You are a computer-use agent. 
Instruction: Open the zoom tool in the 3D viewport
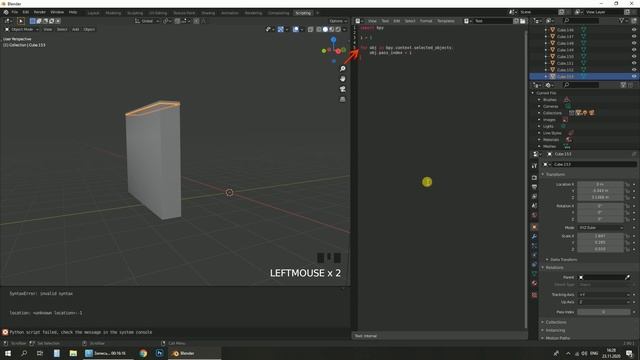click(342, 69)
